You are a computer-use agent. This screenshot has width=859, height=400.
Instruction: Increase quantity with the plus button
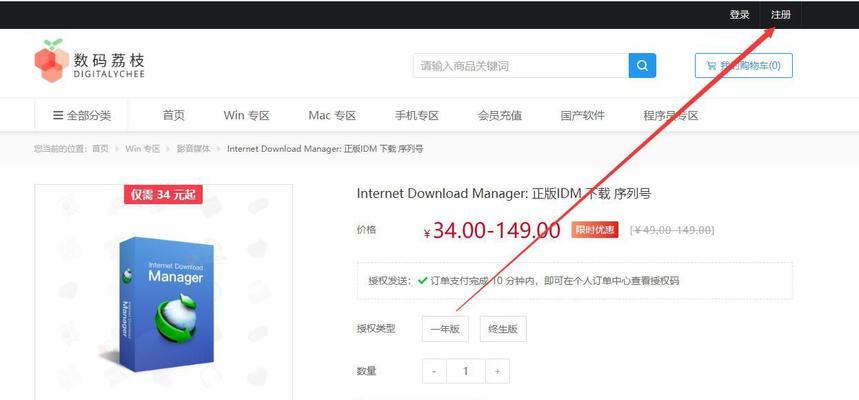click(x=497, y=371)
